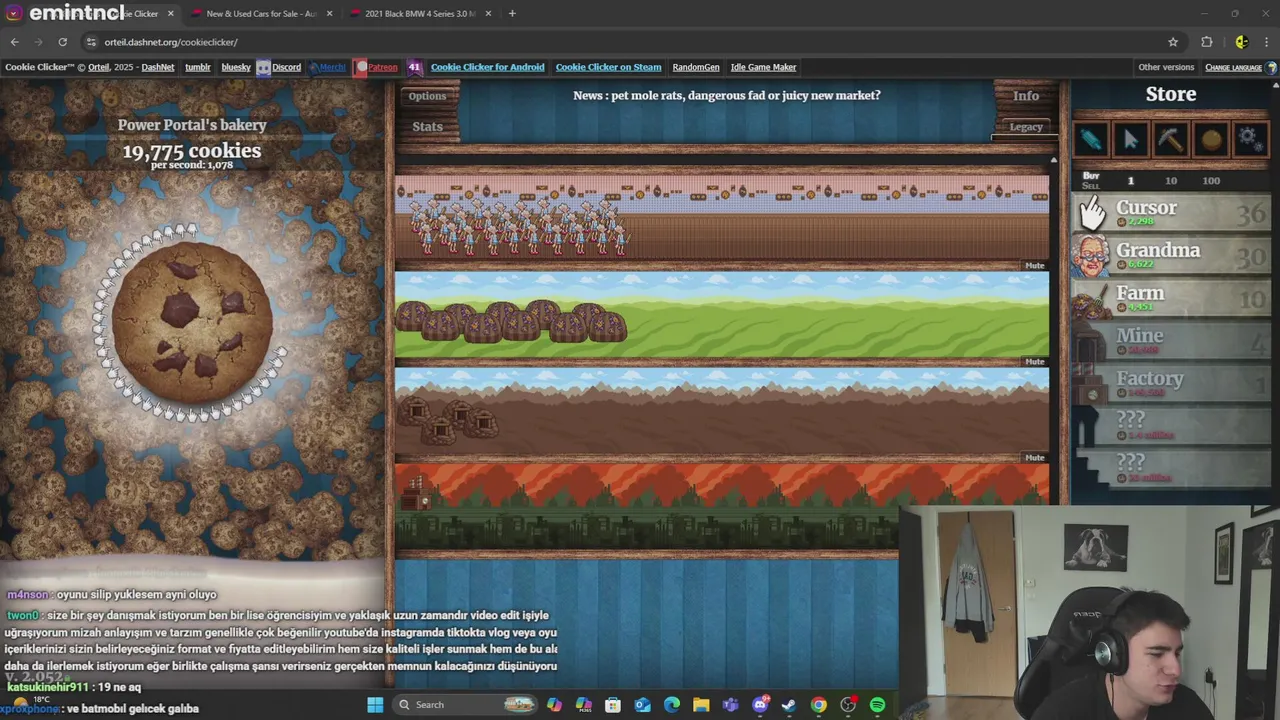Buy the first store upgrade (blue rolling pin)
This screenshot has height=720, width=1280.
point(1091,140)
